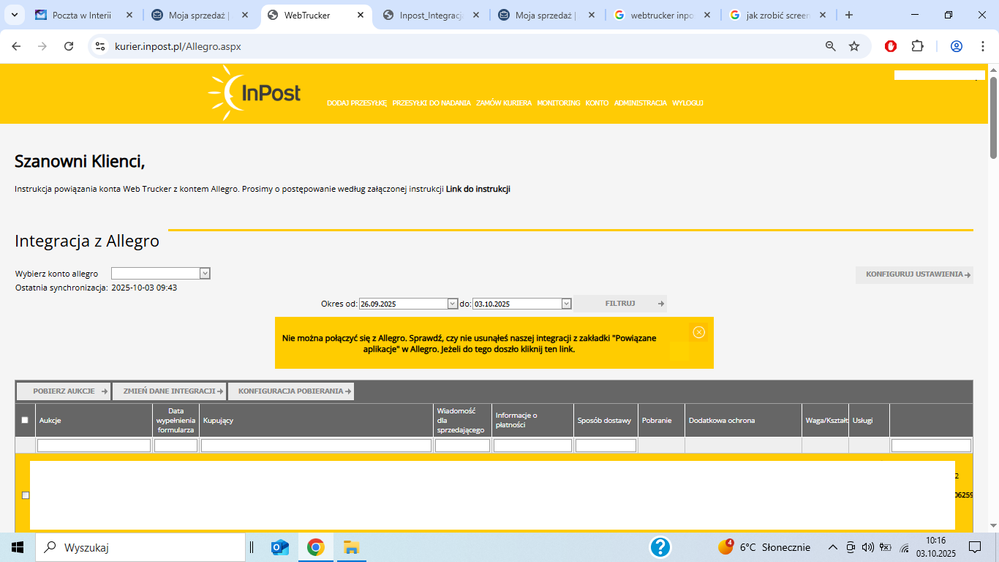The width and height of the screenshot is (999, 562).
Task: Click KONFIGURUJ USTAWIENIA button
Action: 914,275
